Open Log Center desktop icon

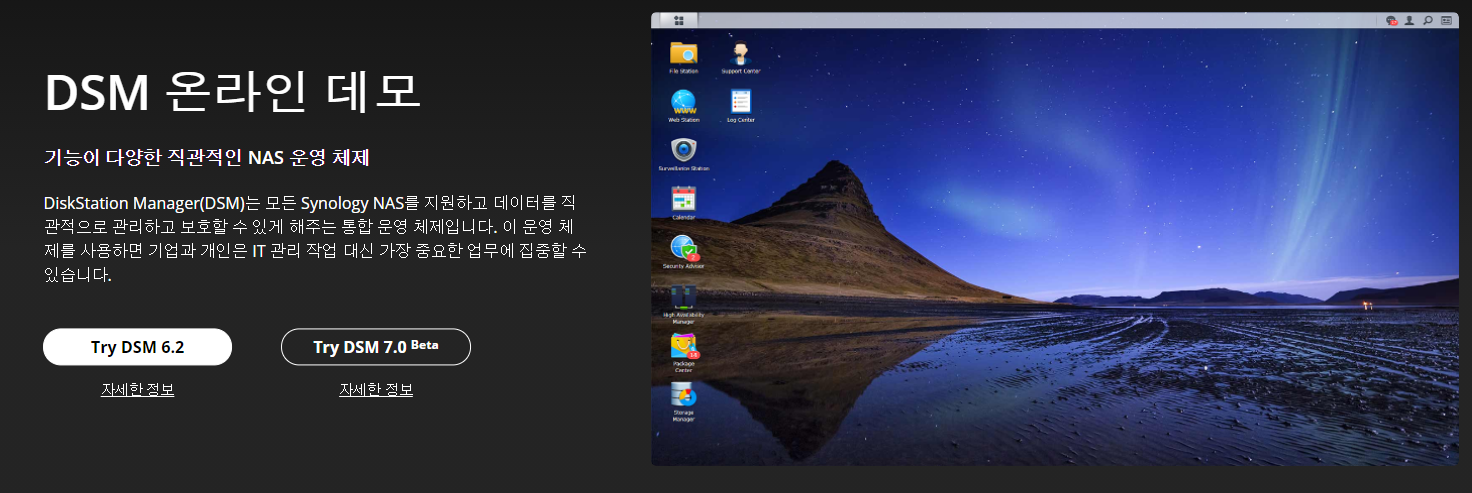click(741, 105)
